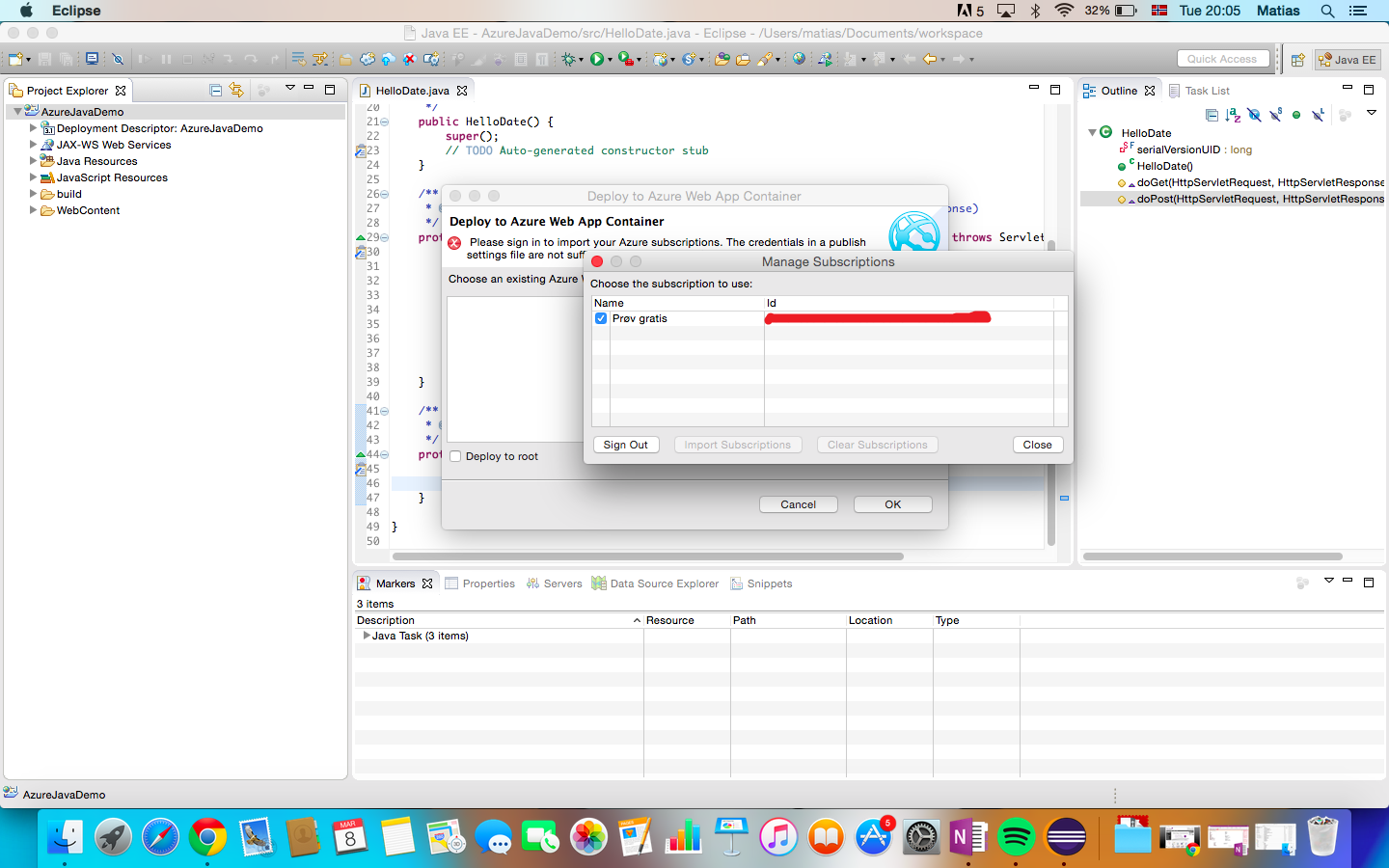Viewport: 1389px width, 868px height.
Task: Check the Deploy to root checkbox
Action: (x=455, y=456)
